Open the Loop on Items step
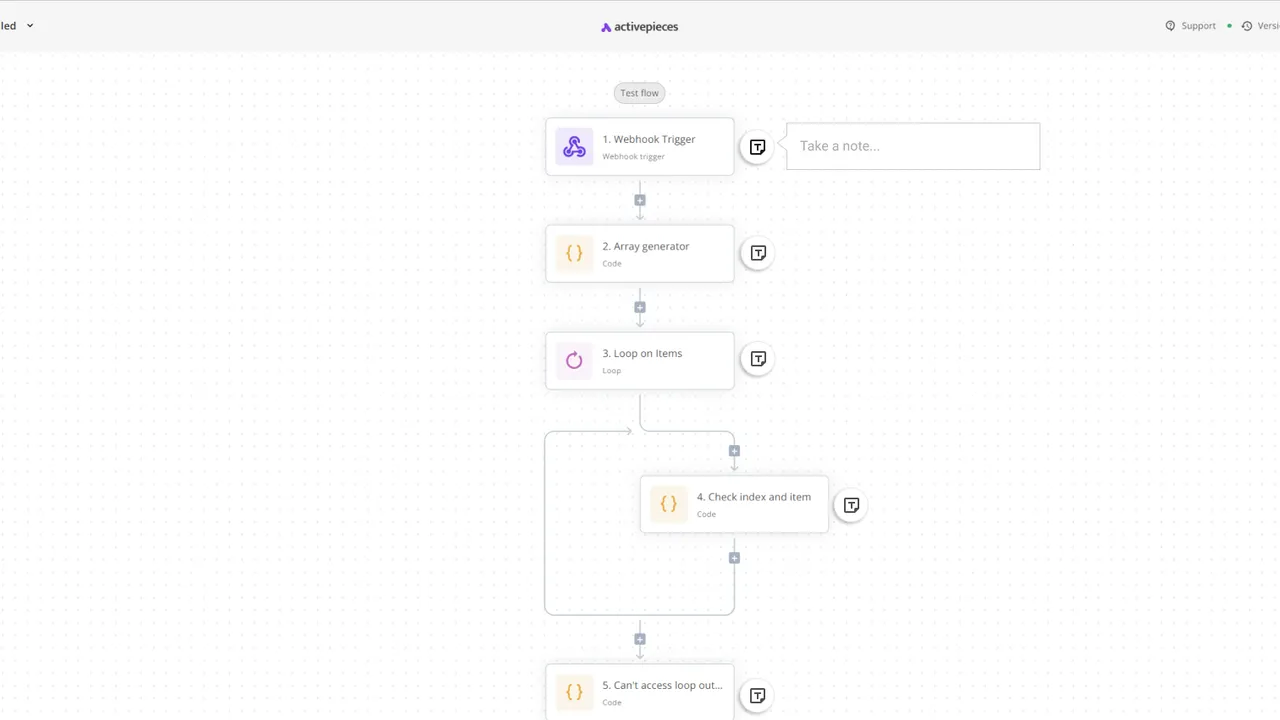Viewport: 1280px width, 720px height. (640, 360)
